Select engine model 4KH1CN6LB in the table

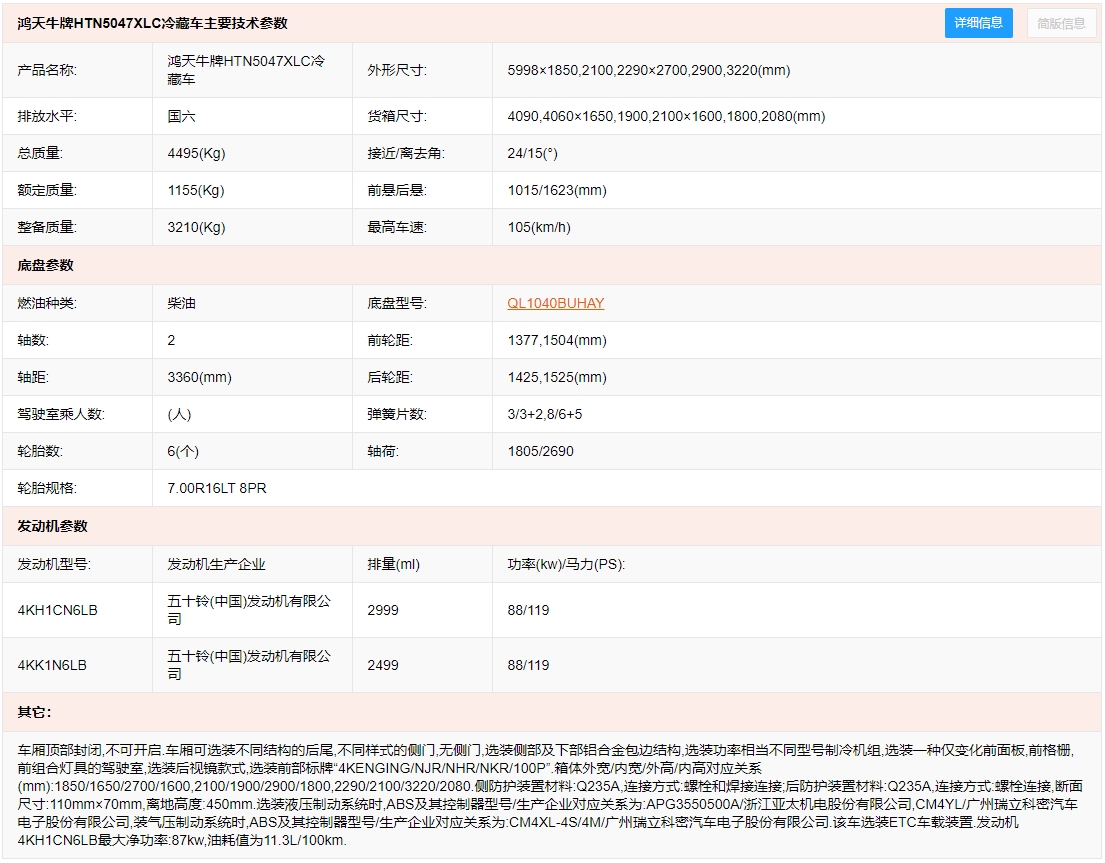pyautogui.click(x=57, y=610)
